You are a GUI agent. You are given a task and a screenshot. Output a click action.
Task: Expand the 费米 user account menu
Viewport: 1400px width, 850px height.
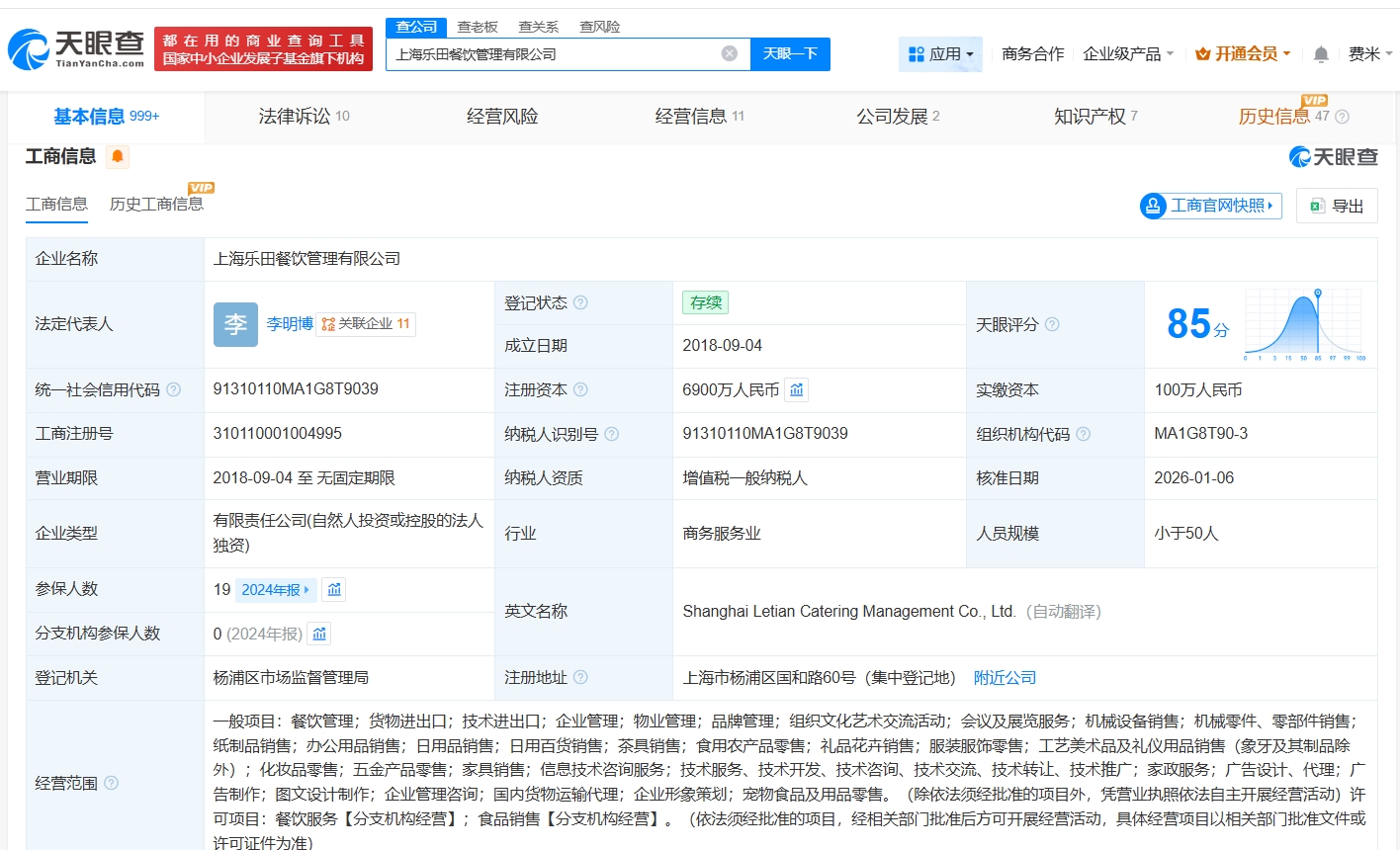click(1369, 54)
